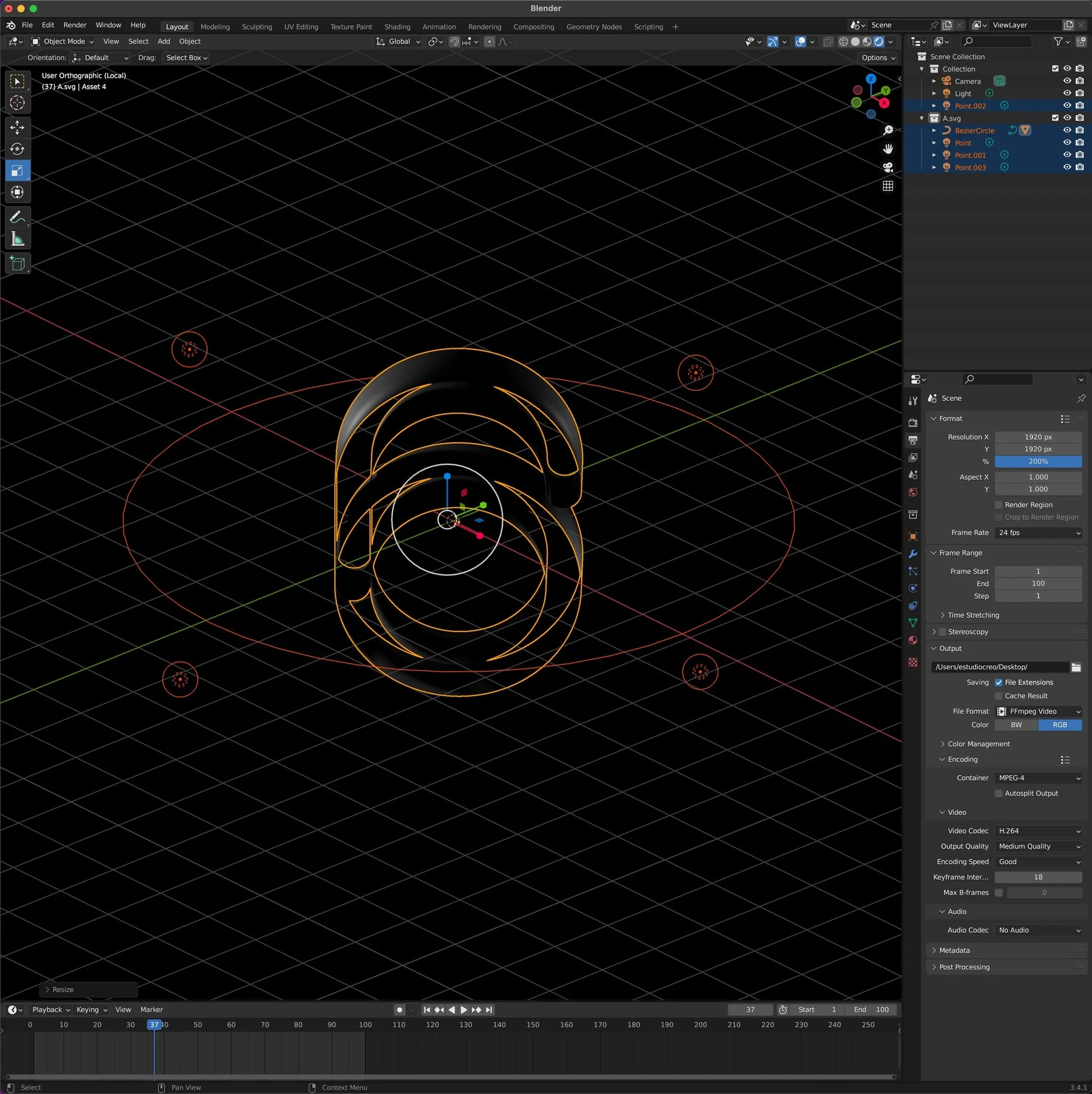
Task: Select the Select Box tool in toolbar
Action: tap(17, 81)
